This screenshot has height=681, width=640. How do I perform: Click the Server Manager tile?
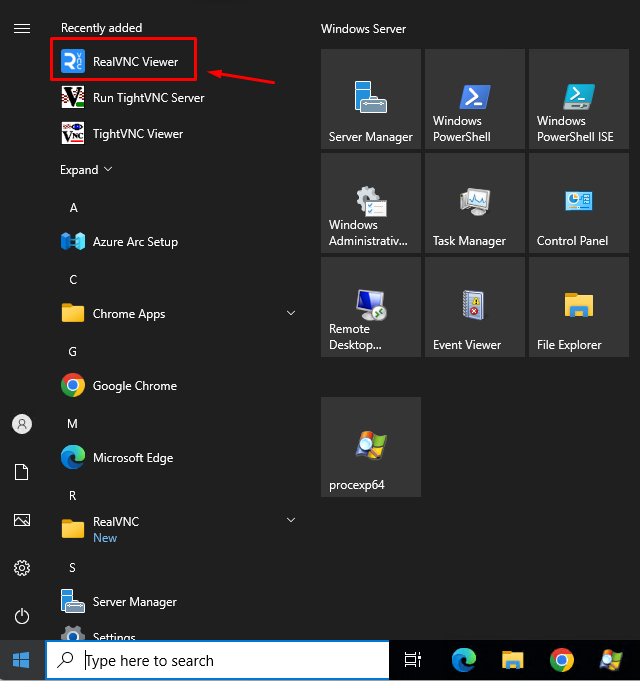pyautogui.click(x=370, y=99)
